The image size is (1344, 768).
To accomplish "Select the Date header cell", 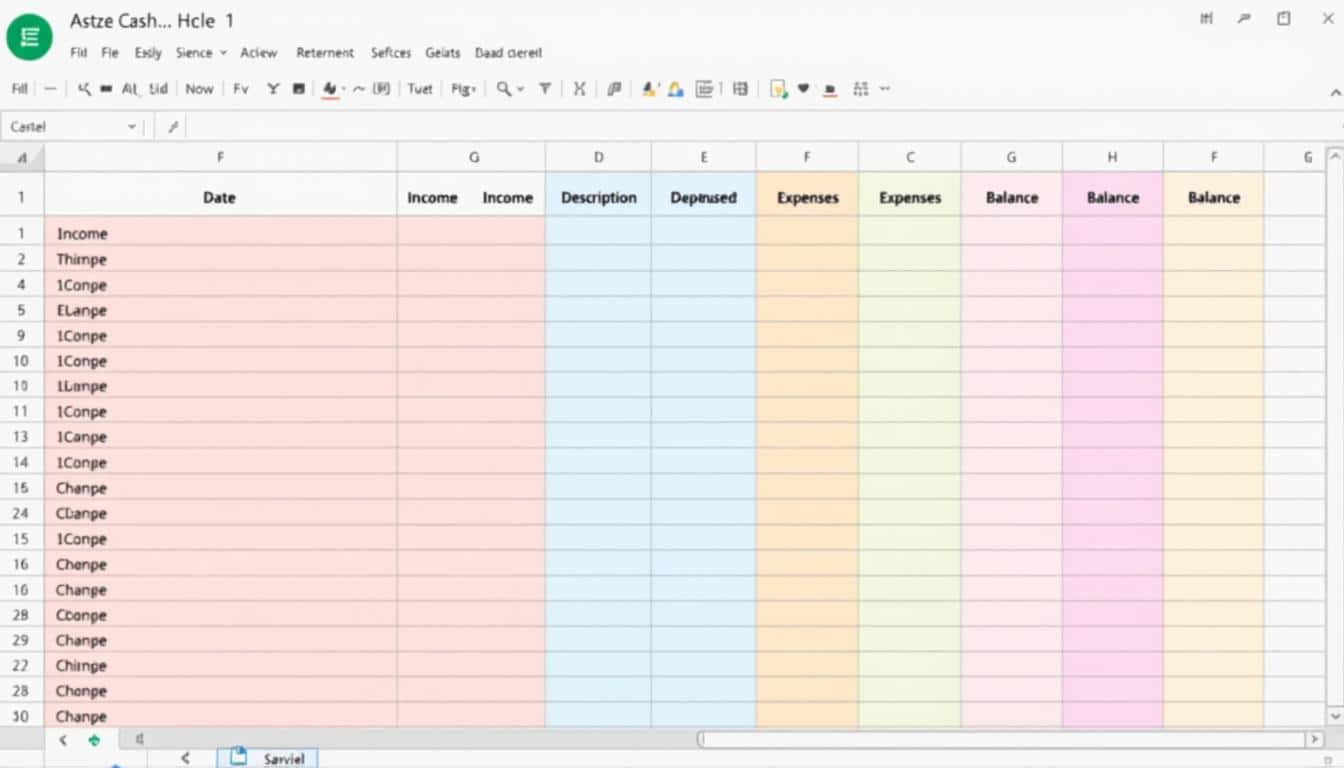I will point(220,197).
